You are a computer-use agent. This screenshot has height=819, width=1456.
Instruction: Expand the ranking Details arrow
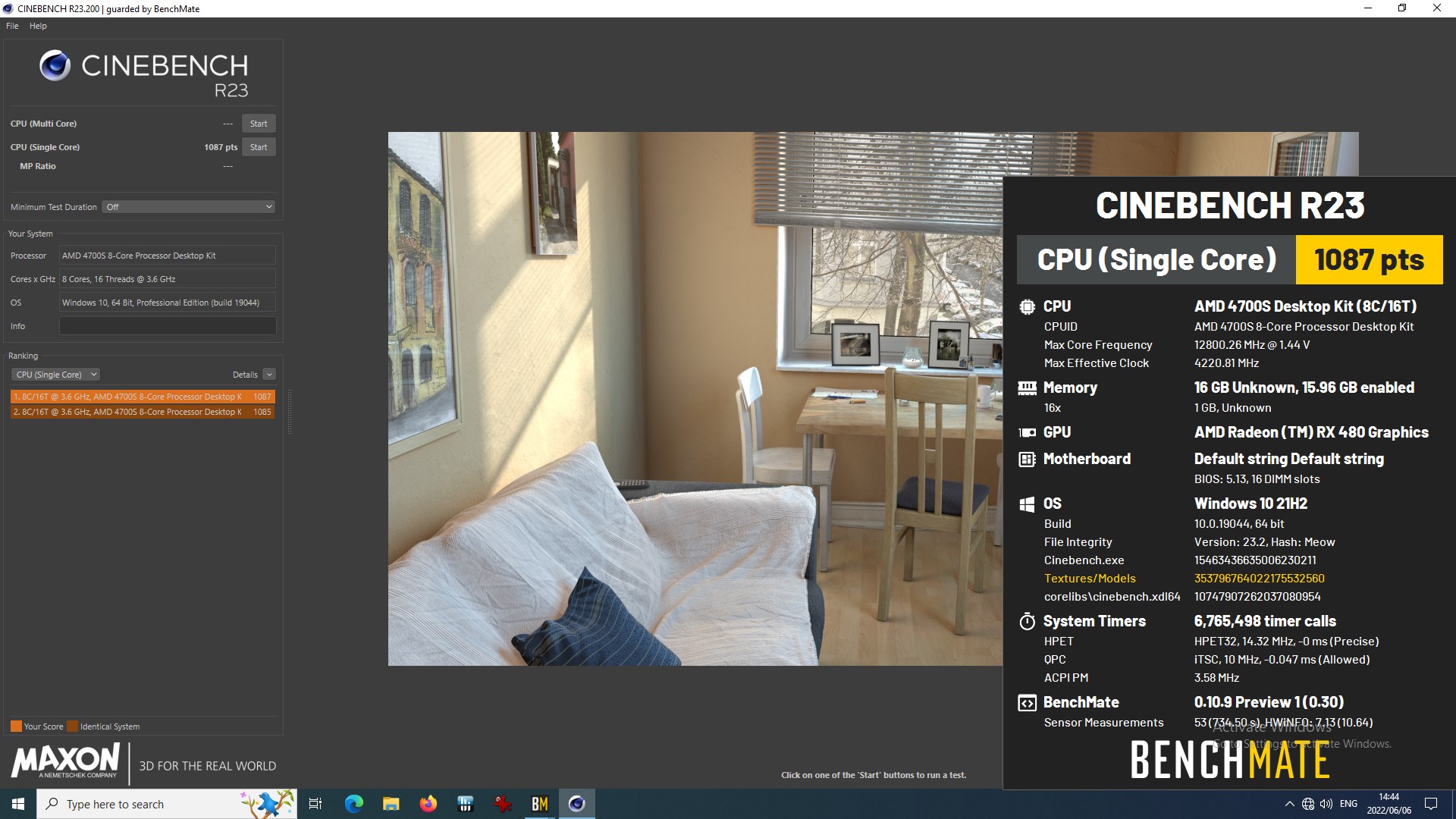[269, 375]
